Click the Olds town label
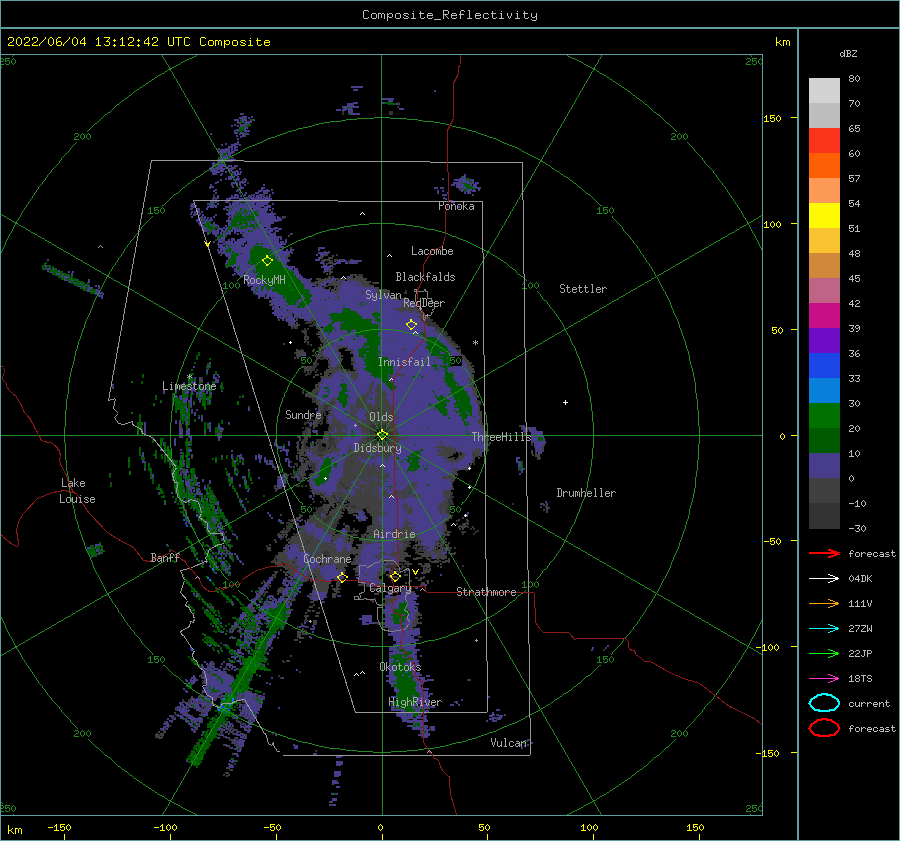The image size is (900, 841). pos(381,417)
